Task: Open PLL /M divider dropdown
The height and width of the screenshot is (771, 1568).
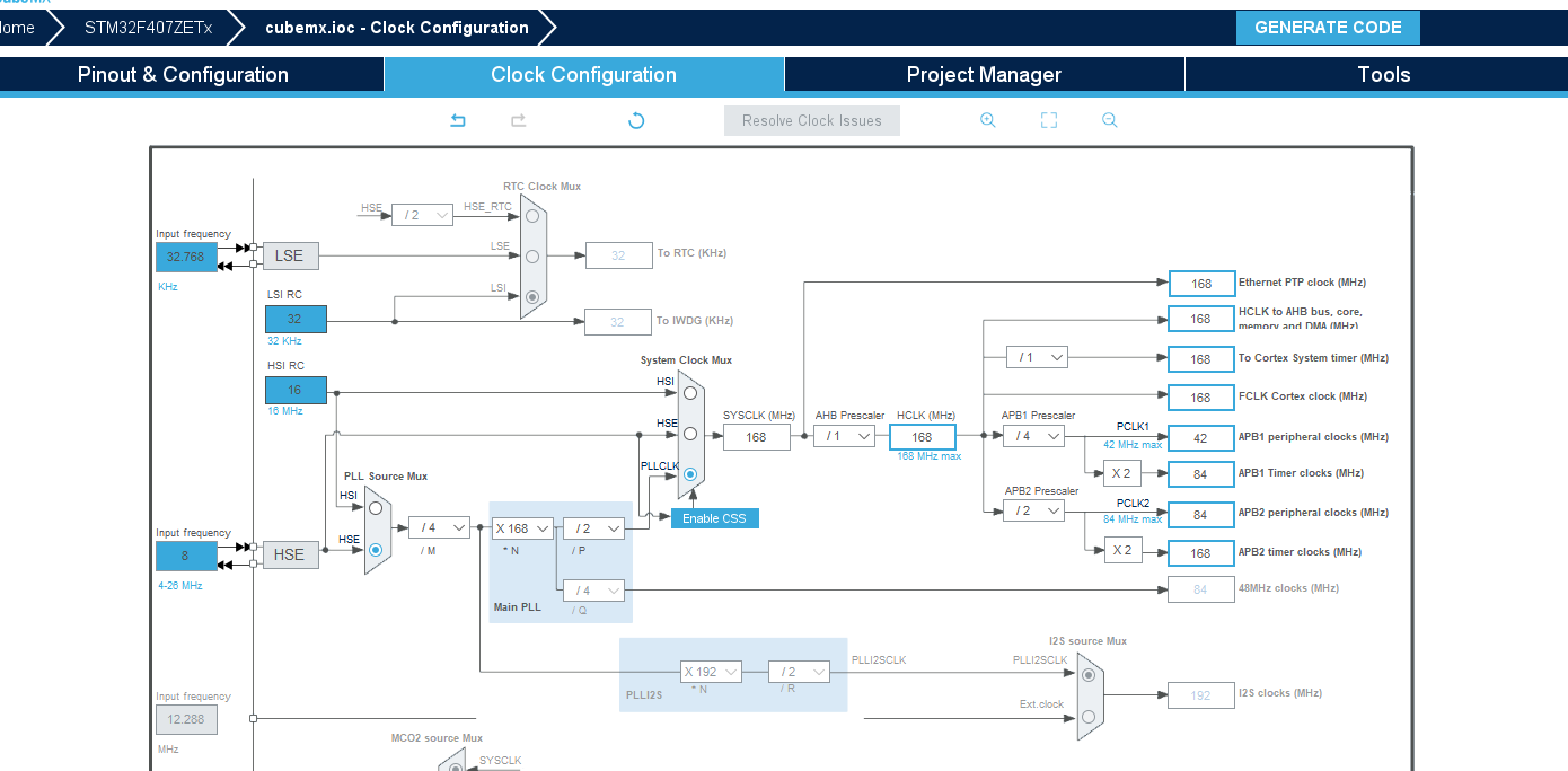Action: click(x=439, y=527)
